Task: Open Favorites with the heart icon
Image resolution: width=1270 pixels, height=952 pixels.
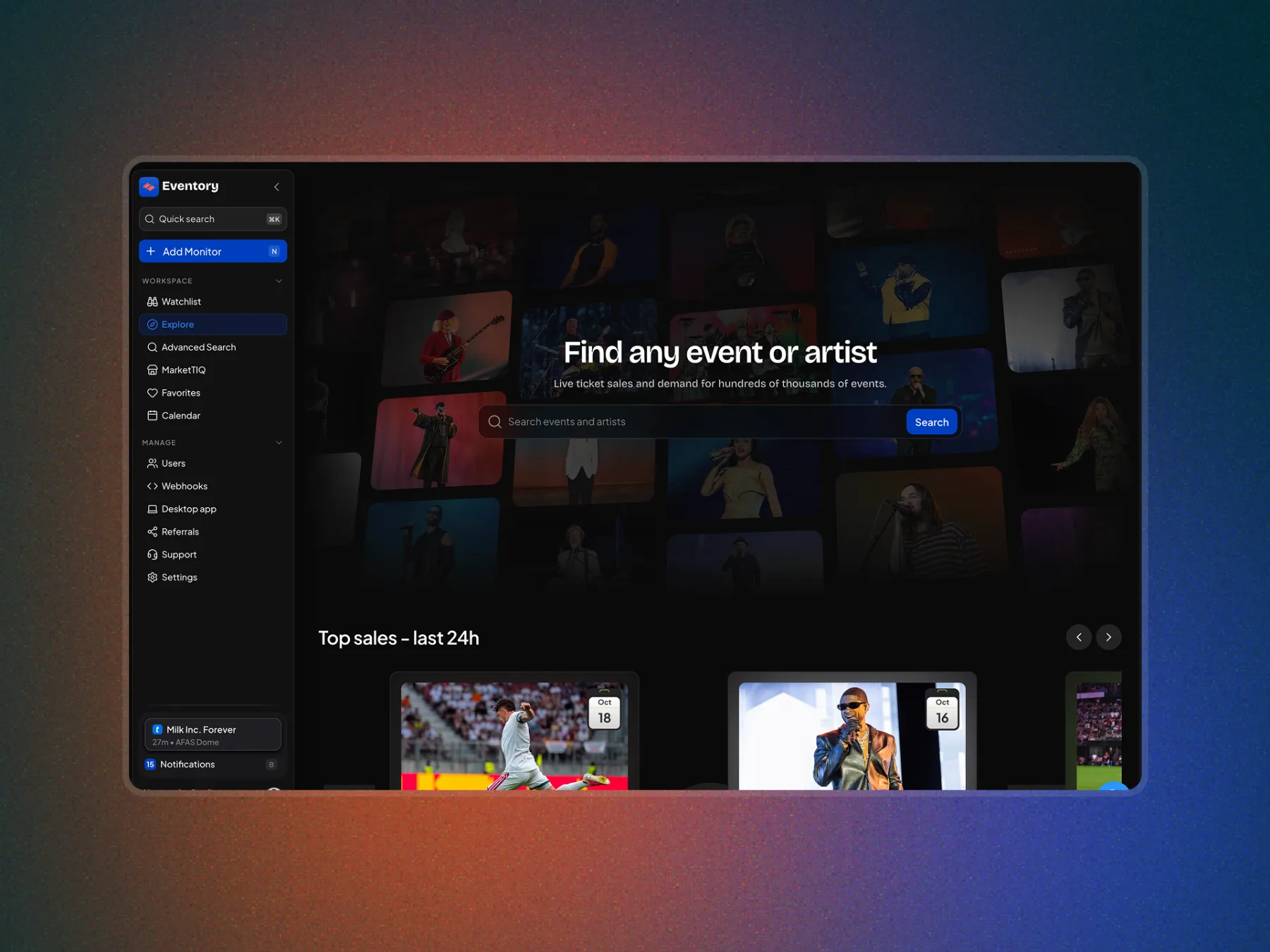Action: pos(152,393)
